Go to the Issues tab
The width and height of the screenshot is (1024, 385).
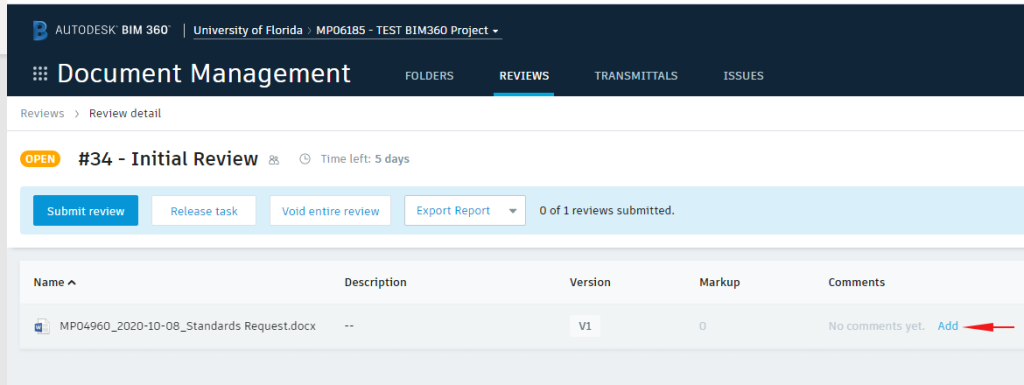click(x=743, y=76)
